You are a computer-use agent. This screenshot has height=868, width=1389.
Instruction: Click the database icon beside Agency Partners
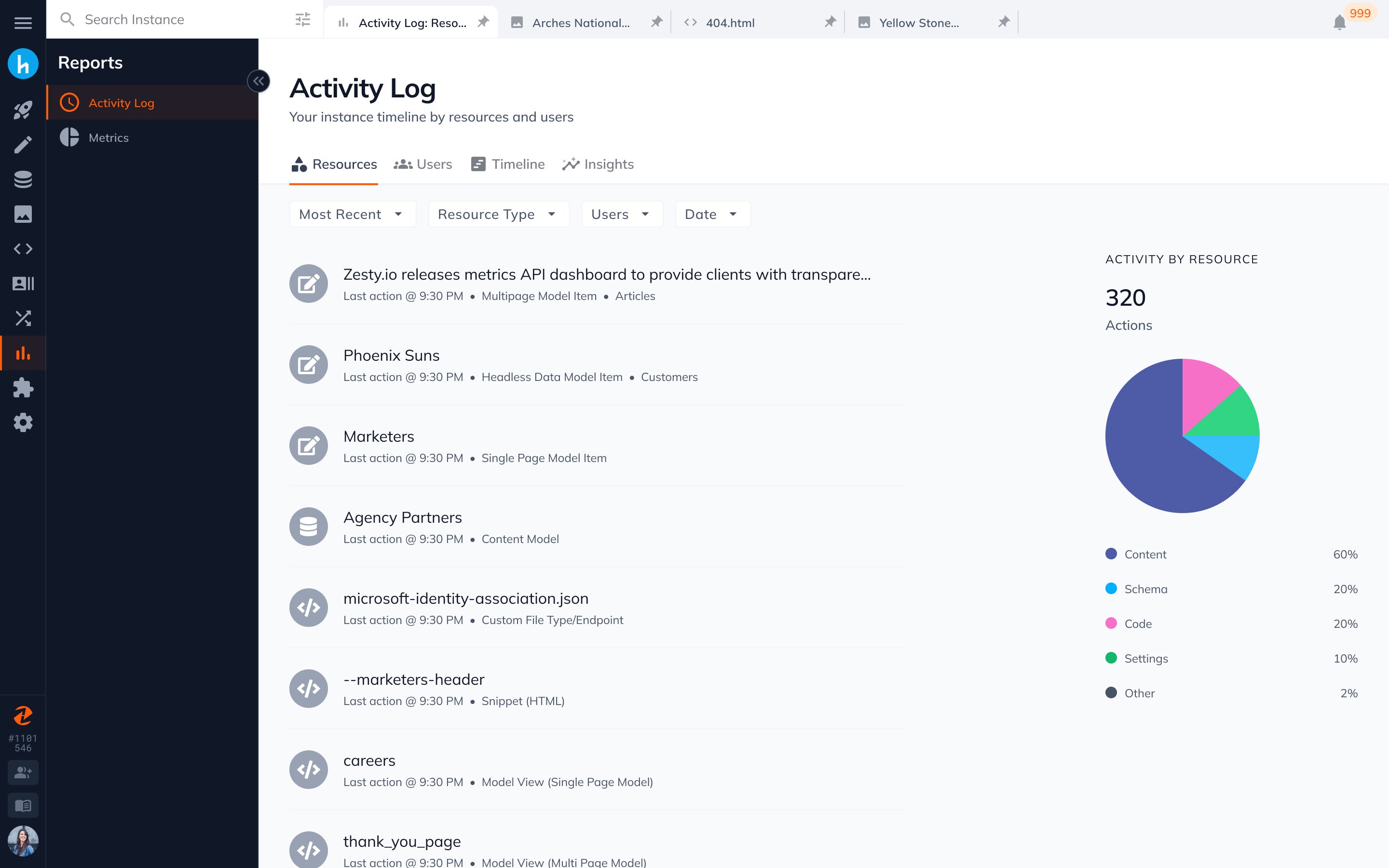[308, 527]
